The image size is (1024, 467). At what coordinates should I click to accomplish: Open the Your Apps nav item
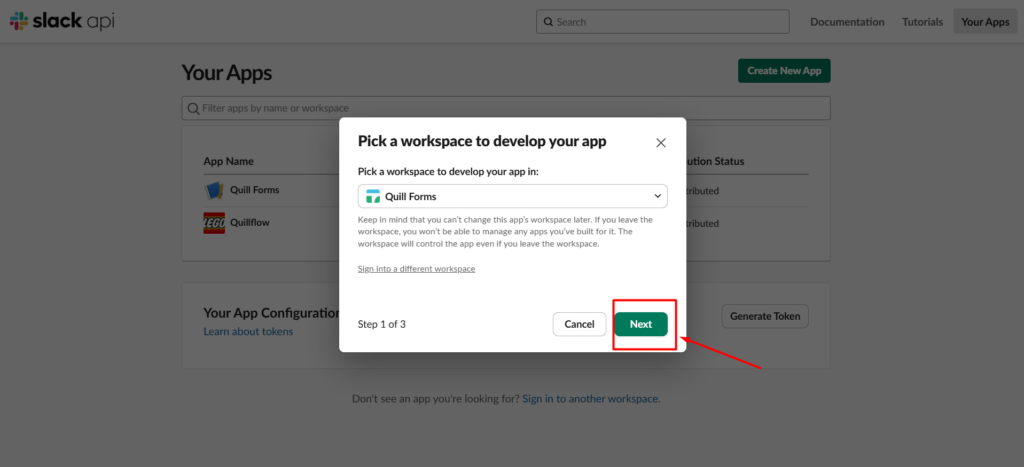985,22
